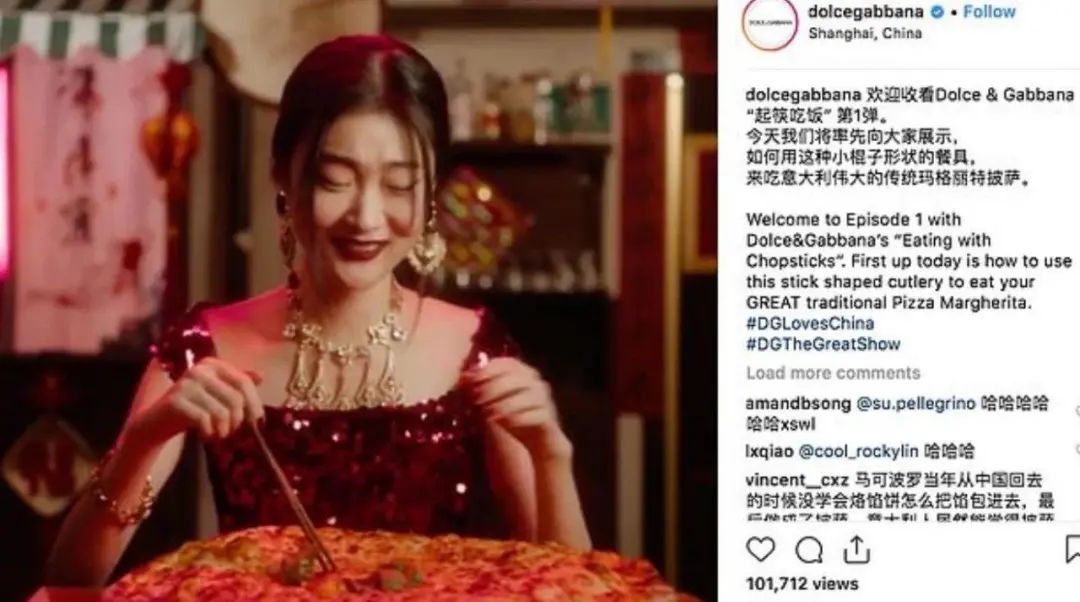Viewport: 1080px width, 602px height.
Task: Open the Shanghai, China location
Action: coord(865,33)
